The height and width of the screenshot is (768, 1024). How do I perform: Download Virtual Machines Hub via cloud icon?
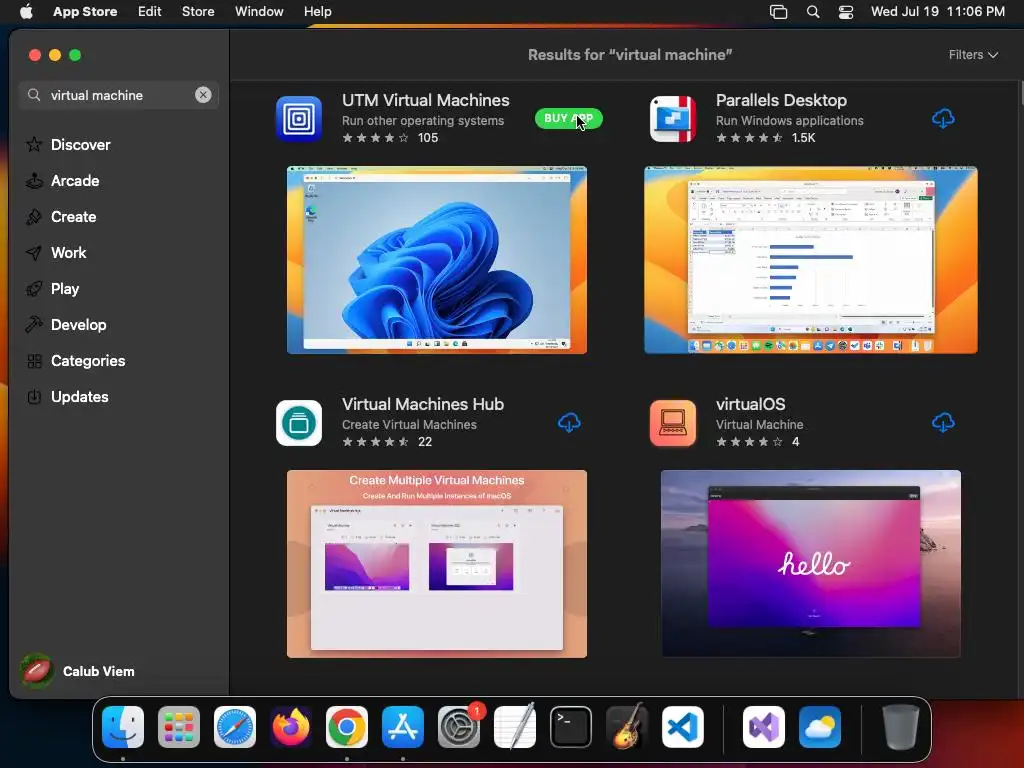[569, 423]
